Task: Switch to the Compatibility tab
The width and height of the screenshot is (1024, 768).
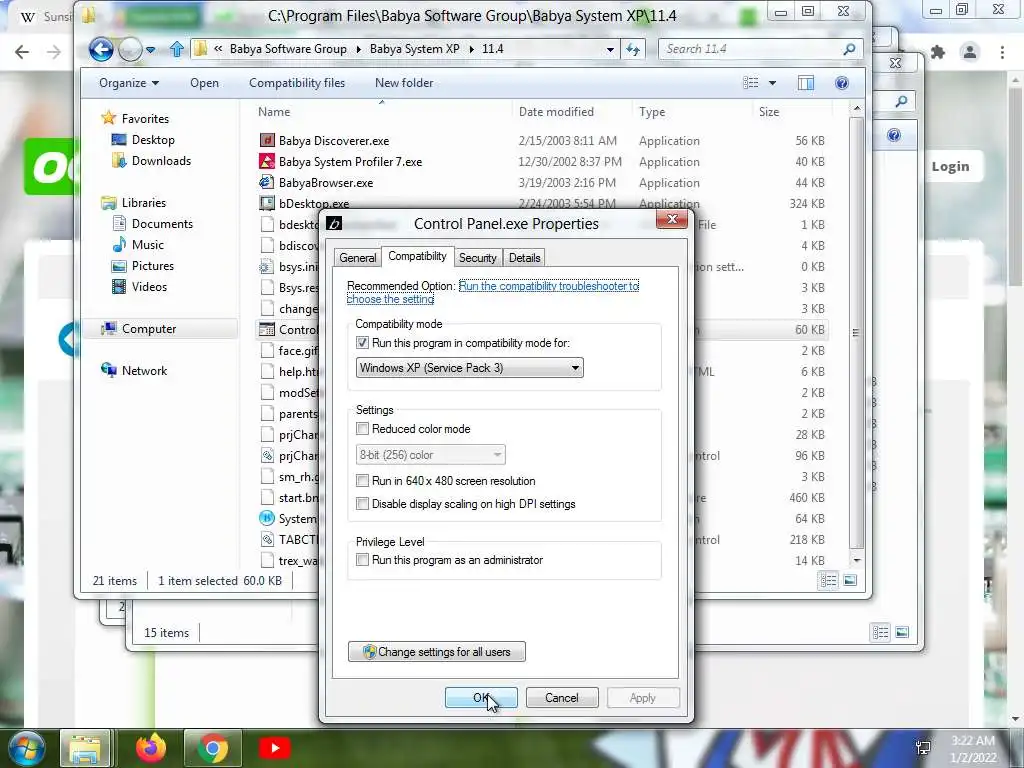Action: tap(417, 256)
